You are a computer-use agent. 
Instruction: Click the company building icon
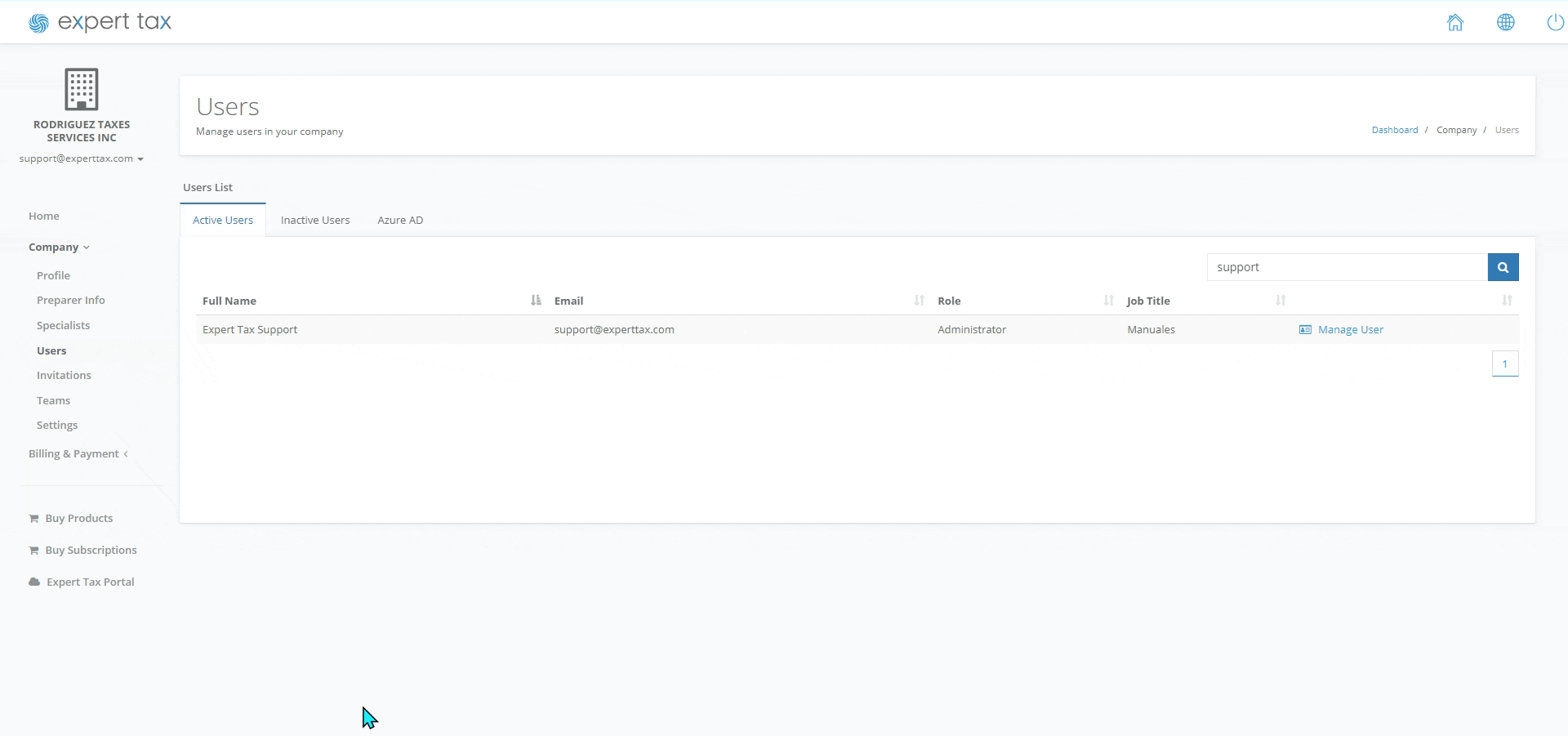(82, 89)
